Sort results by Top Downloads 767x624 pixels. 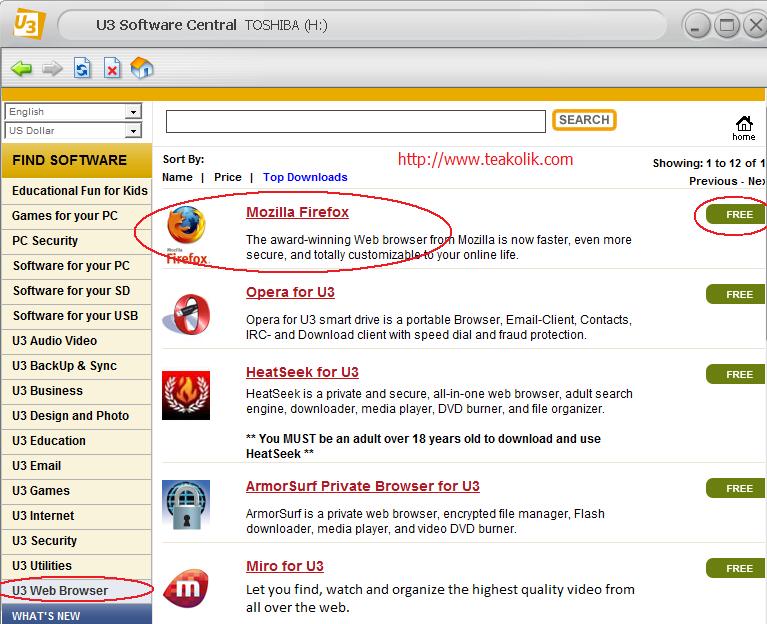(x=305, y=177)
